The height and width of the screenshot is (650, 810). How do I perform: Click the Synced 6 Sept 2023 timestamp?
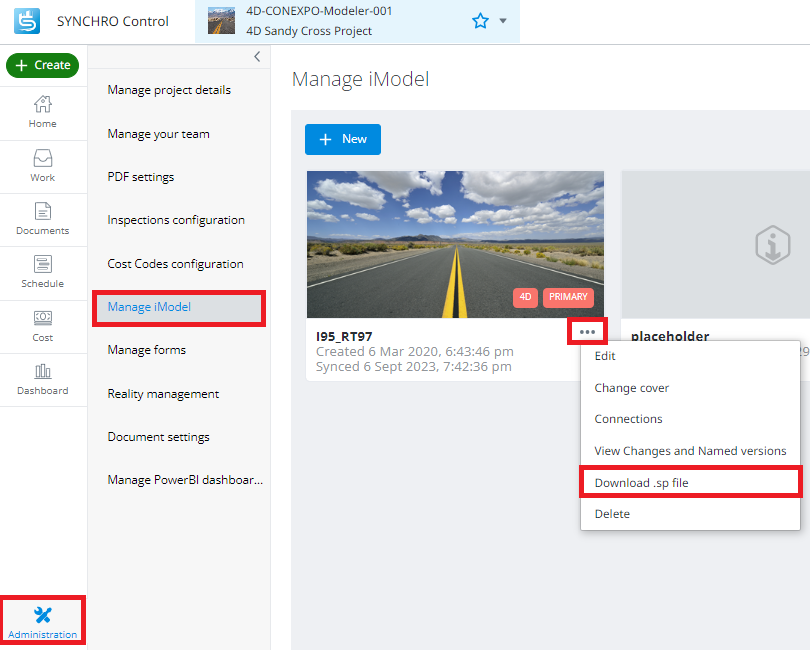click(414, 366)
